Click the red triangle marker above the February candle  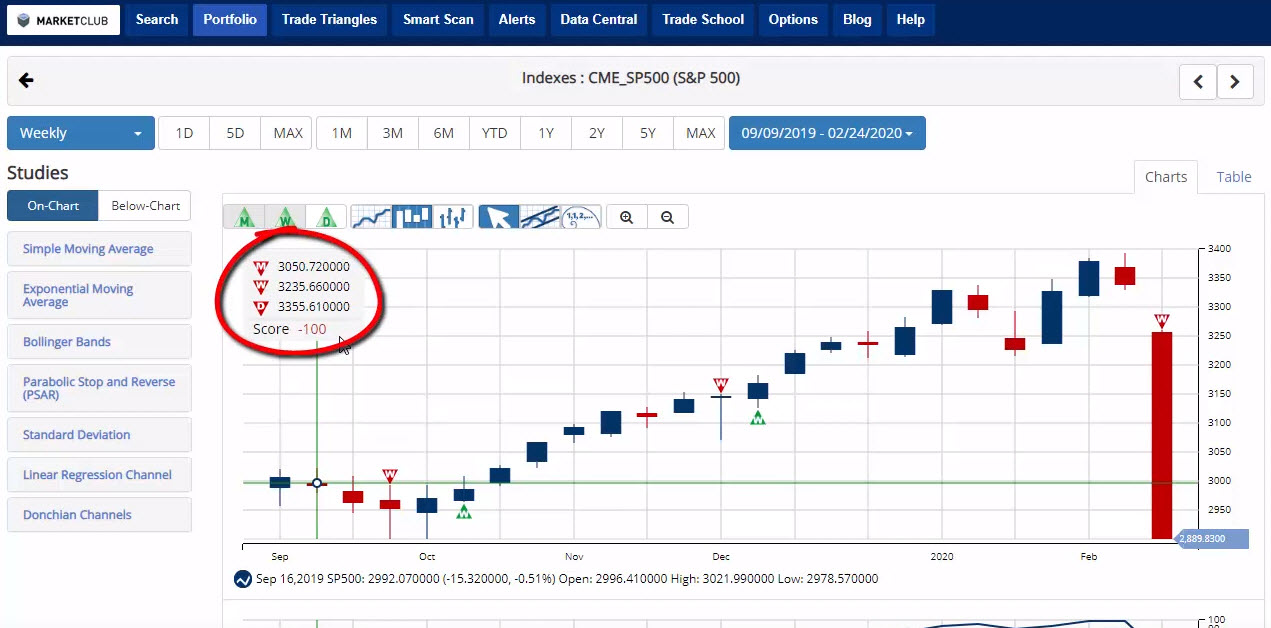click(x=1161, y=321)
